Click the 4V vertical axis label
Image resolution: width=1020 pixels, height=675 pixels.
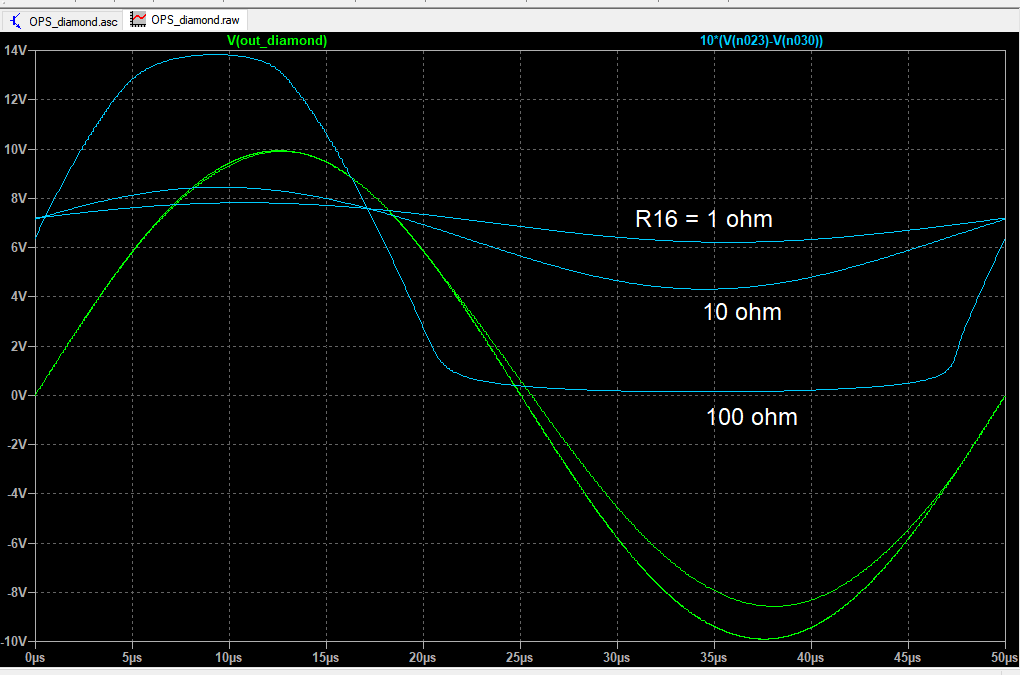(x=18, y=297)
